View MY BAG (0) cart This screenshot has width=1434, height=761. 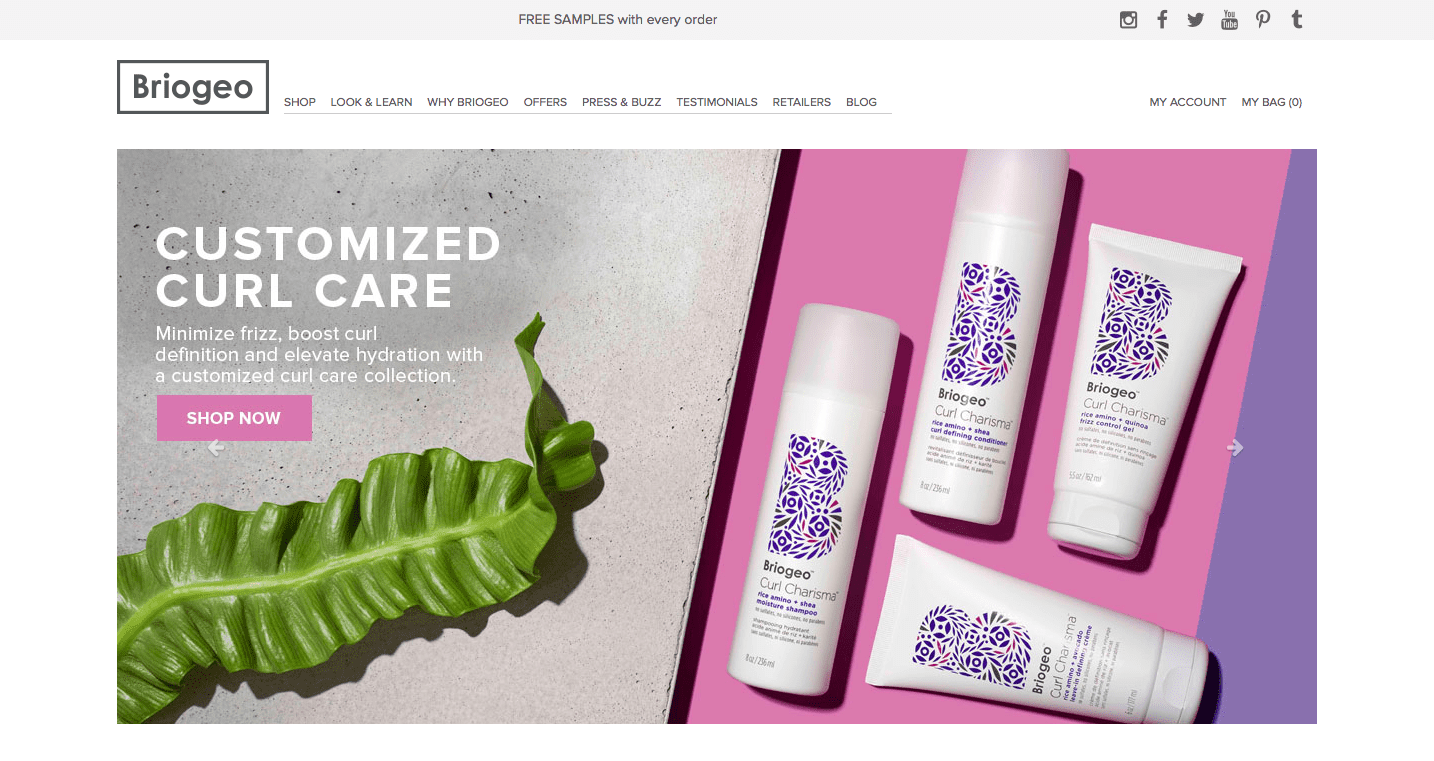coord(1272,102)
